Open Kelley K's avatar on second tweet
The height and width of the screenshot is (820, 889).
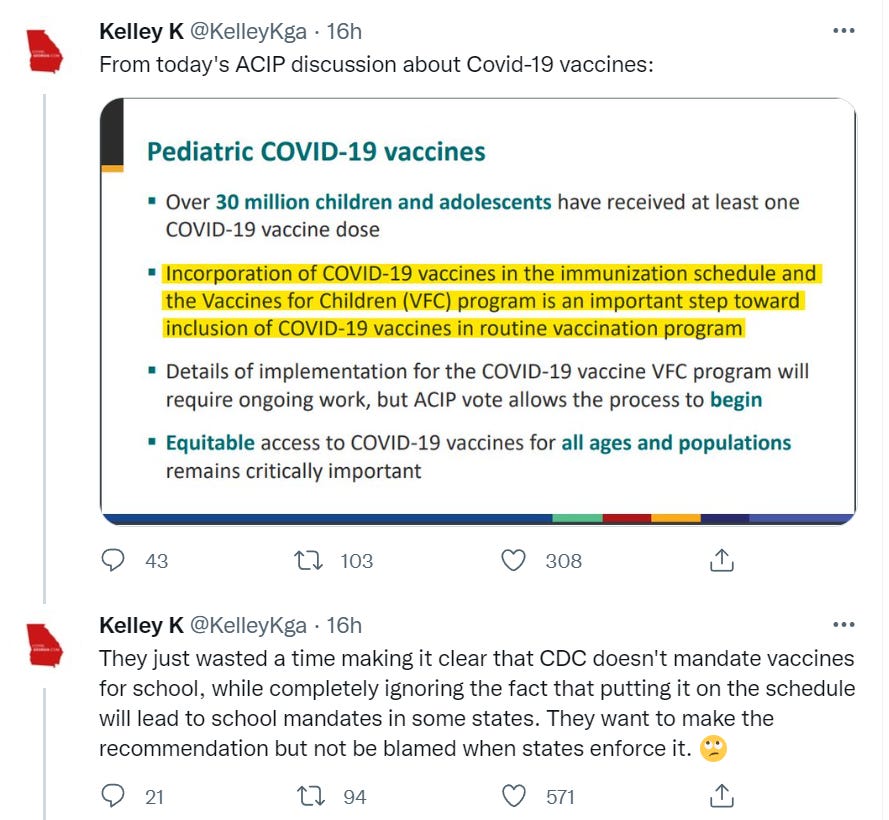point(44,645)
